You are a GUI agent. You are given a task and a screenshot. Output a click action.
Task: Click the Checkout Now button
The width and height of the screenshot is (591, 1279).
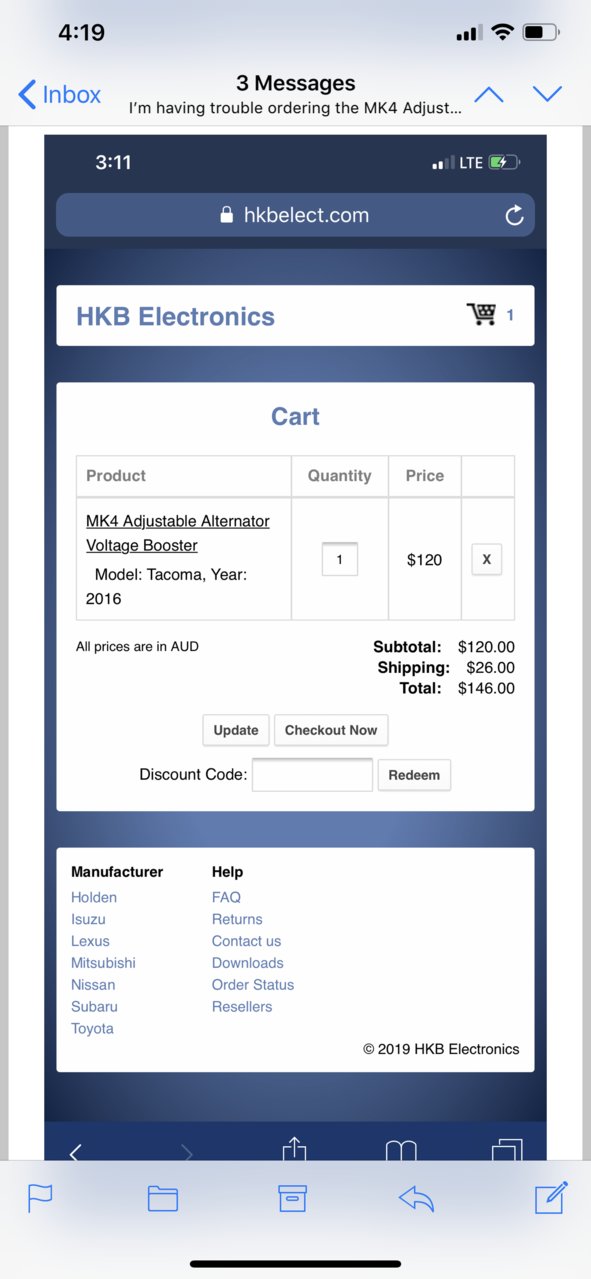point(331,730)
